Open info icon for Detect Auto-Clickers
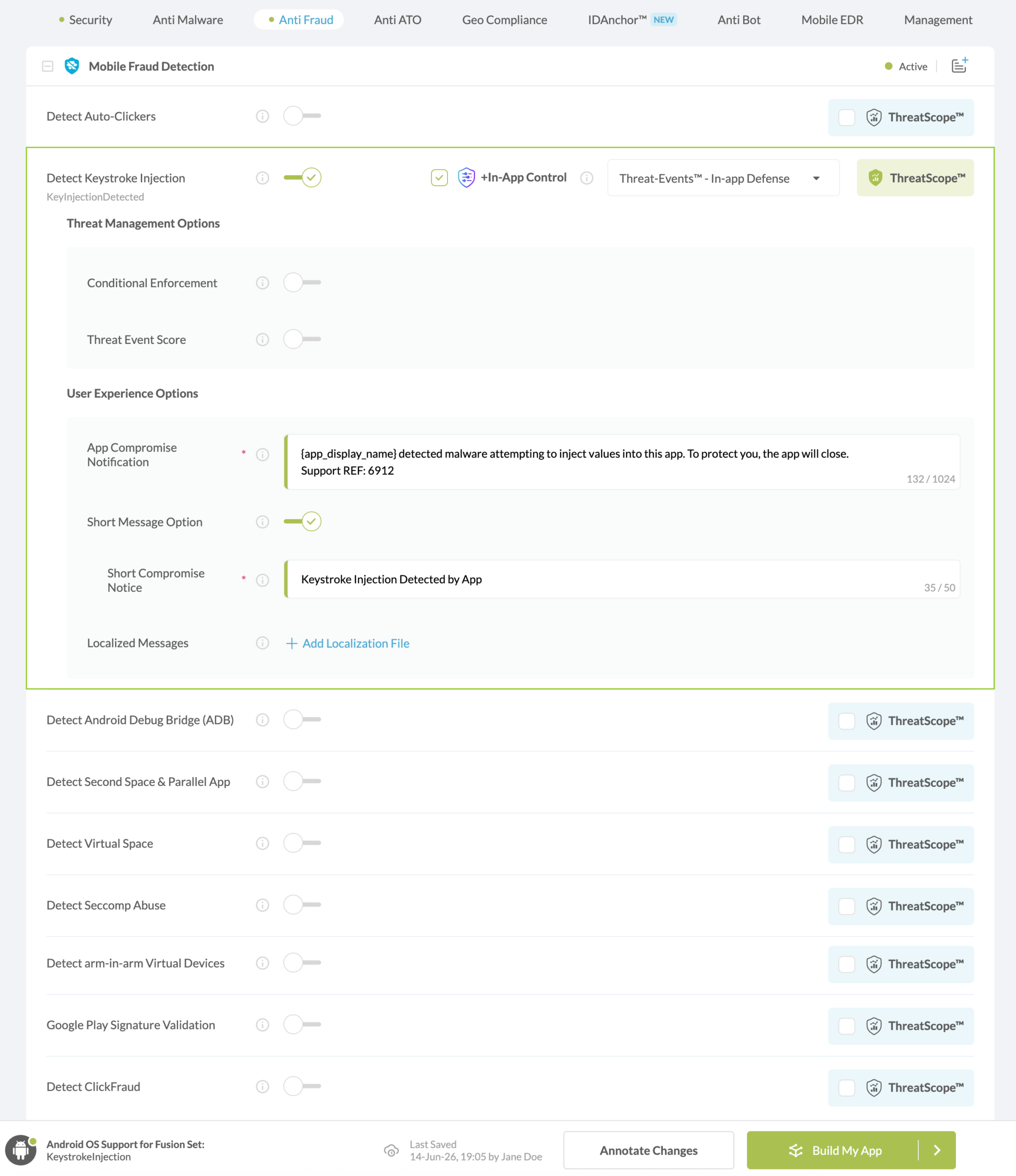The image size is (1016, 1176). (x=262, y=116)
